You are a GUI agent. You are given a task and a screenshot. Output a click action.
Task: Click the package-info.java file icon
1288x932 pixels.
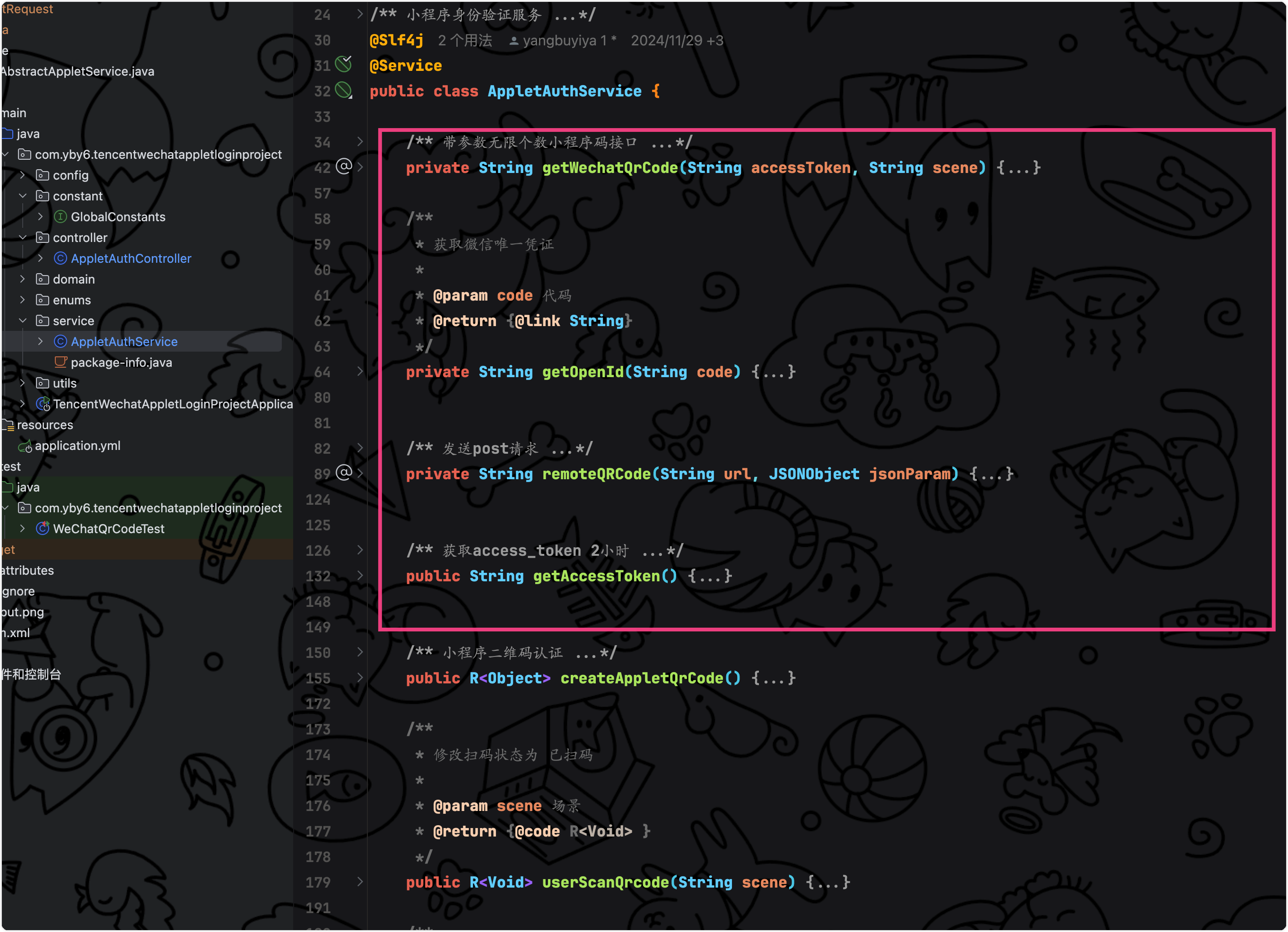click(60, 362)
